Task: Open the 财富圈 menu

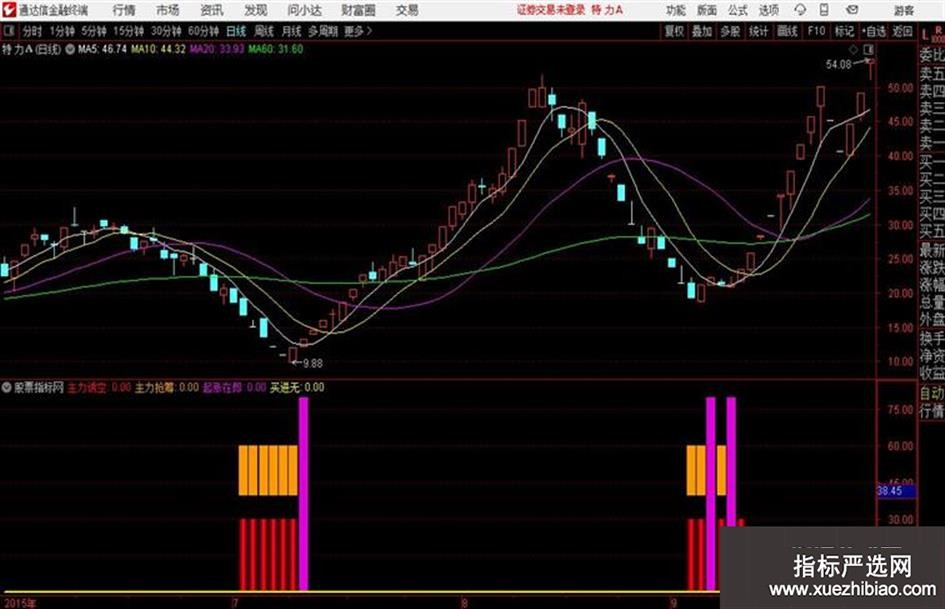Action: pos(358,10)
